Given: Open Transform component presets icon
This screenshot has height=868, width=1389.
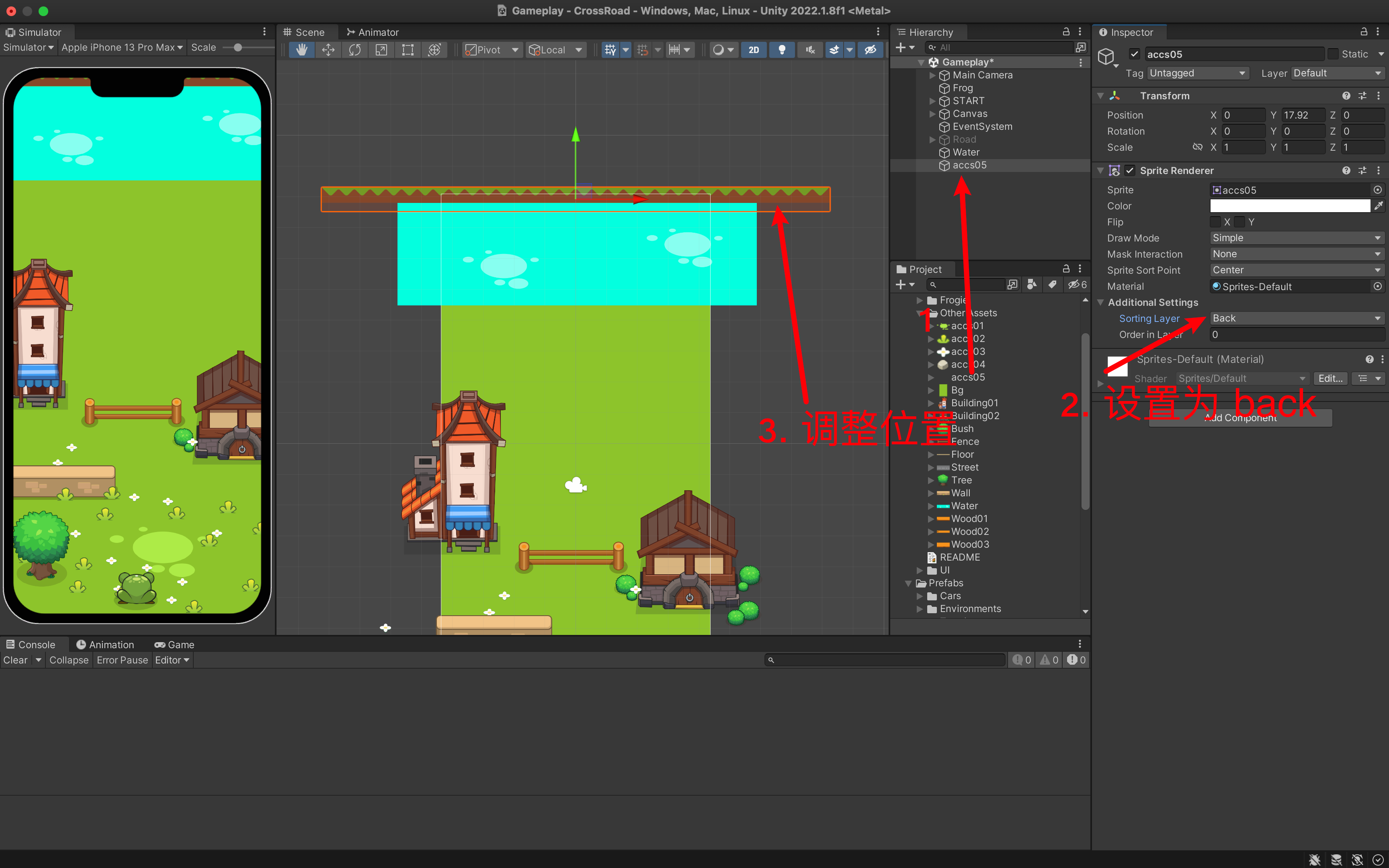Looking at the screenshot, I should coord(1362,96).
